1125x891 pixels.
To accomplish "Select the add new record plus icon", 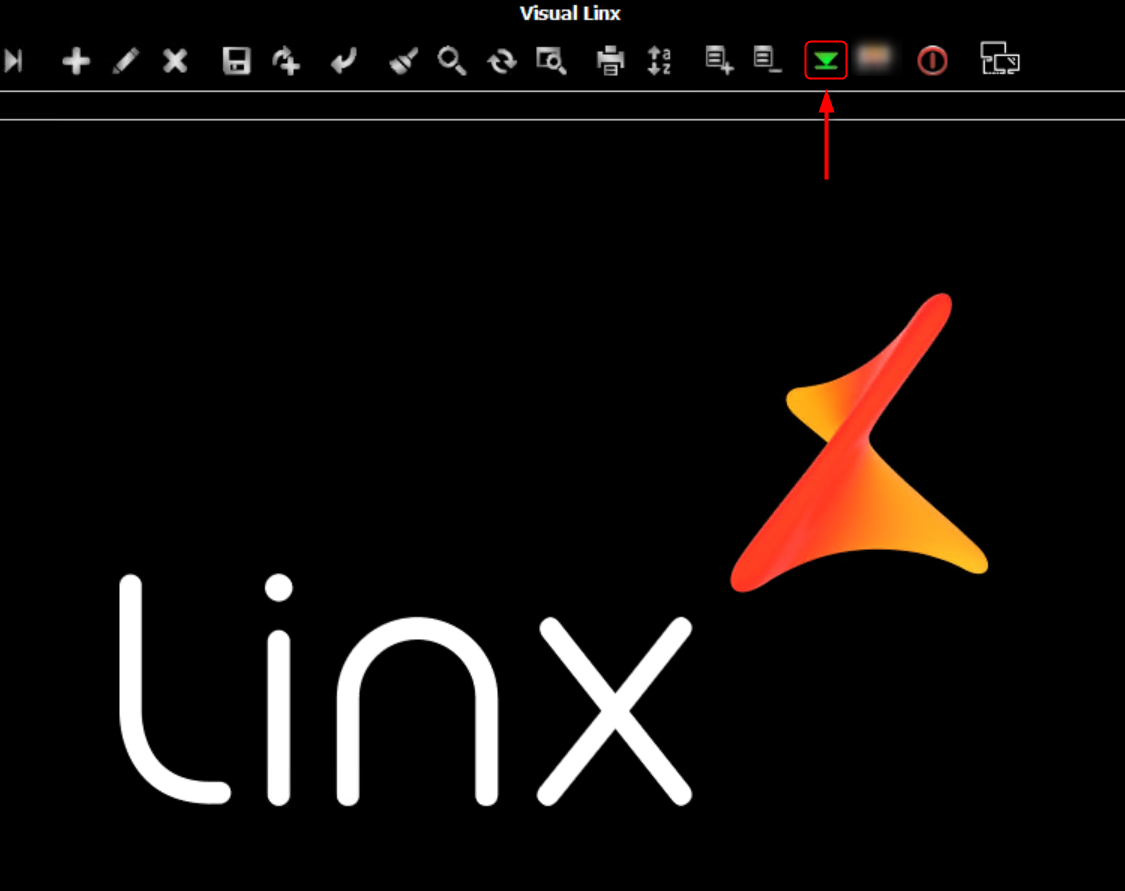I will click(75, 60).
